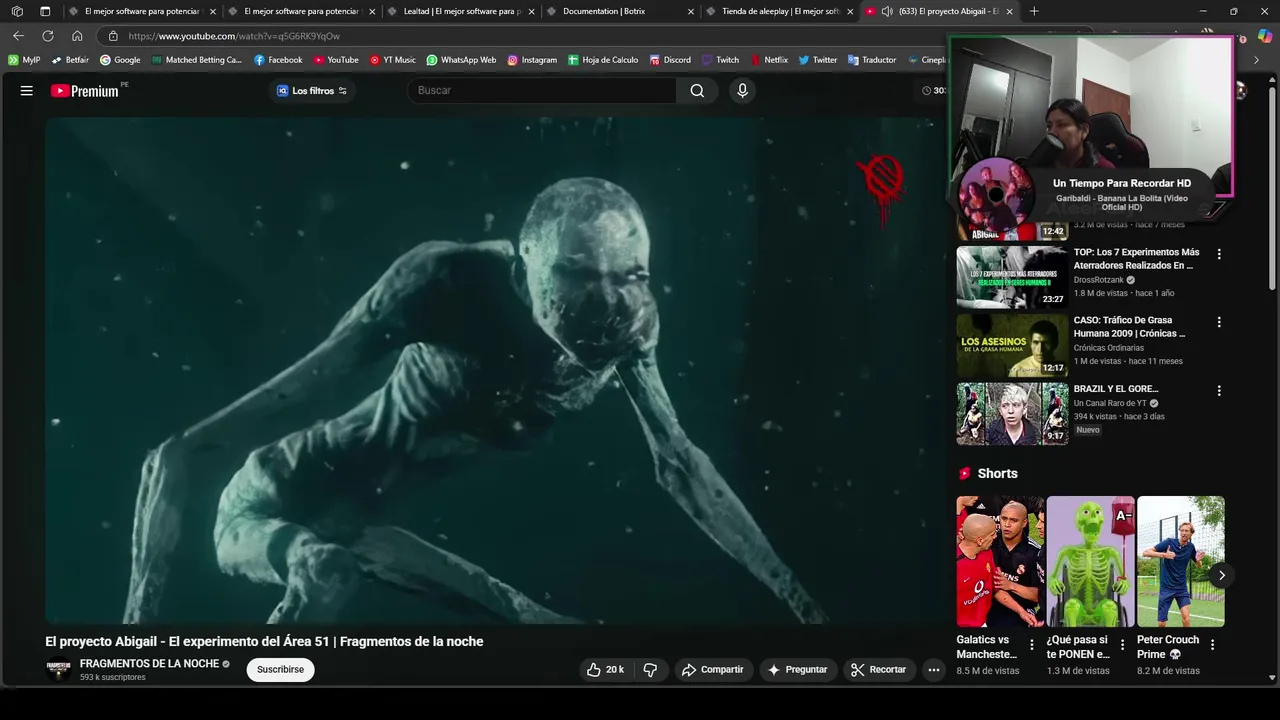
Task: Open the Google bookmark
Action: pos(120,60)
